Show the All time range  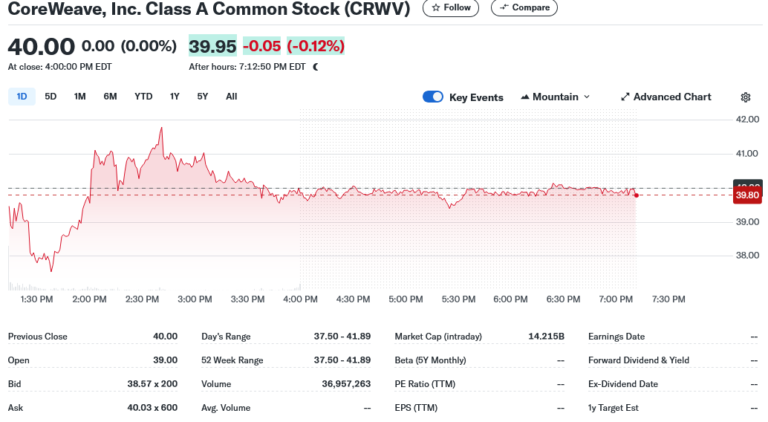tap(232, 96)
